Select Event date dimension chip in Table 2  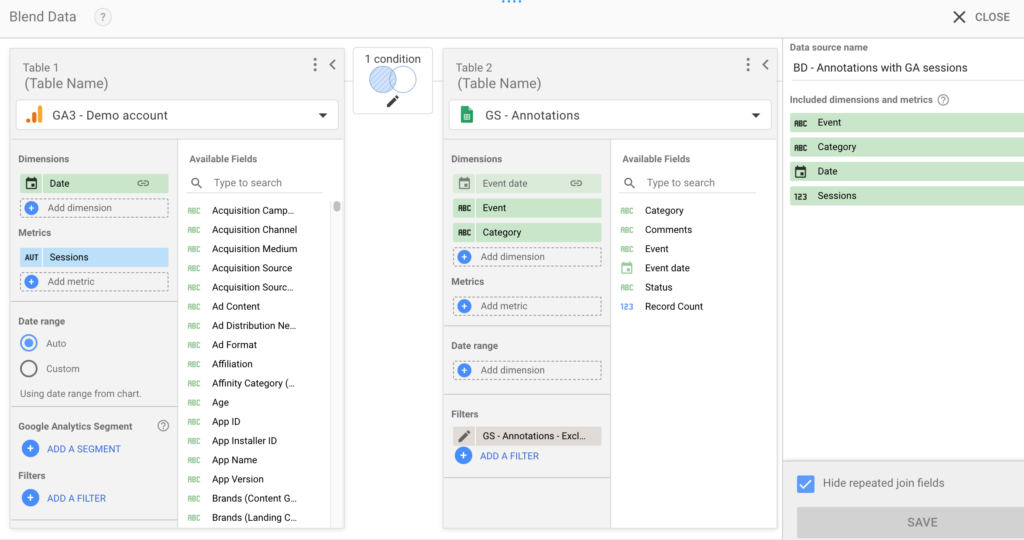pos(527,183)
